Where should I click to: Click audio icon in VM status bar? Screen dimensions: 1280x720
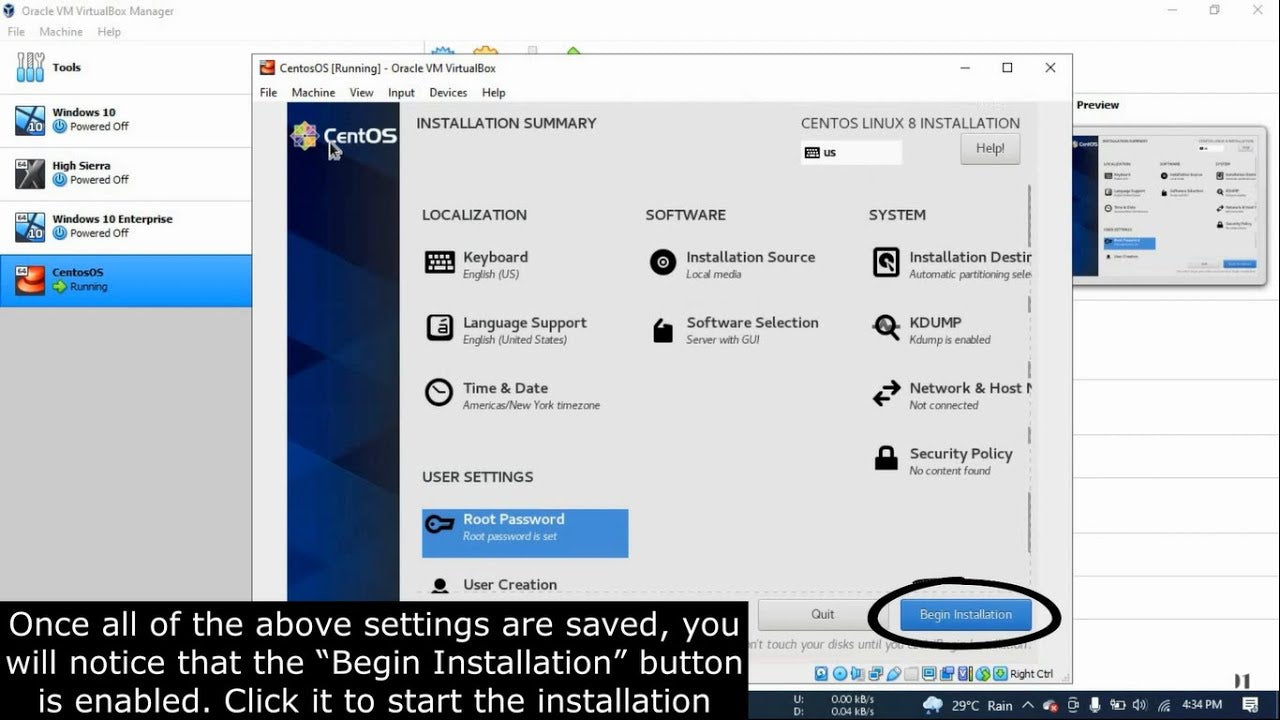[x=857, y=674]
